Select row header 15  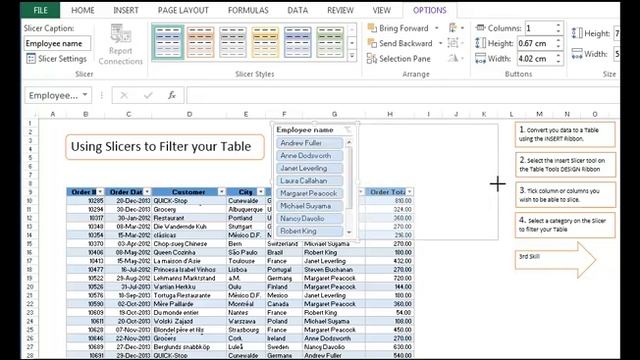tap(29, 244)
